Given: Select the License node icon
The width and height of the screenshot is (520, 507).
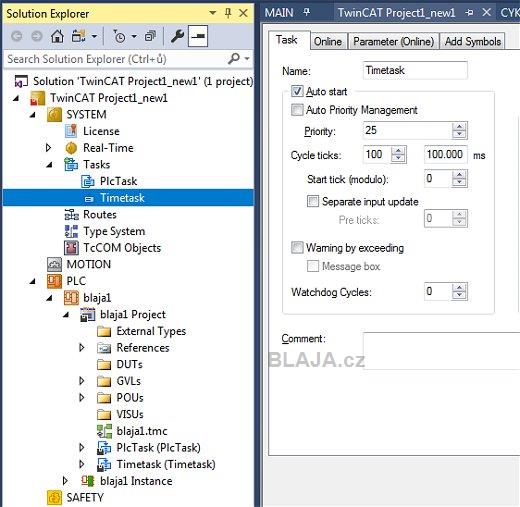Looking at the screenshot, I should (71, 131).
